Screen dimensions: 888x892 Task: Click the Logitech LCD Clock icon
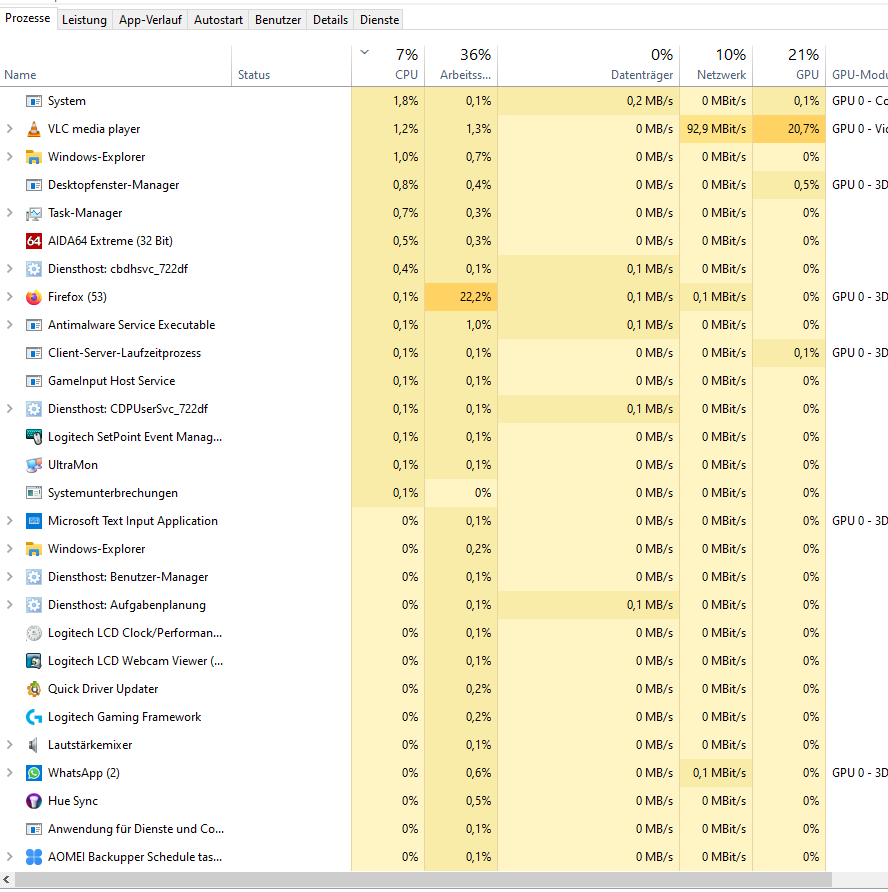pyautogui.click(x=34, y=633)
